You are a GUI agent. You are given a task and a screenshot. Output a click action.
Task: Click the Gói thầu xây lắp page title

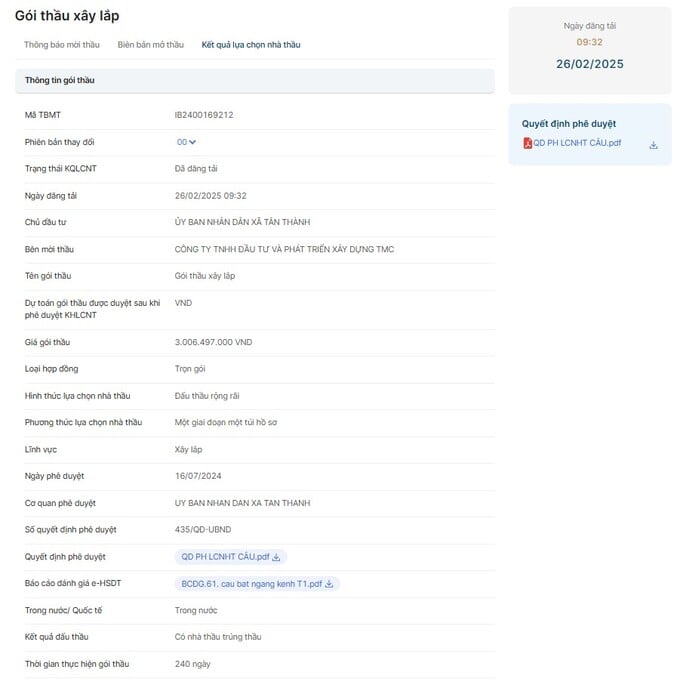pyautogui.click(x=67, y=16)
